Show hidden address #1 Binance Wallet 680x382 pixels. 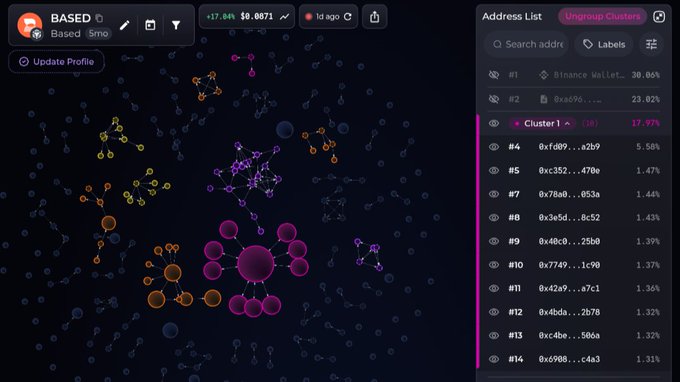(494, 75)
